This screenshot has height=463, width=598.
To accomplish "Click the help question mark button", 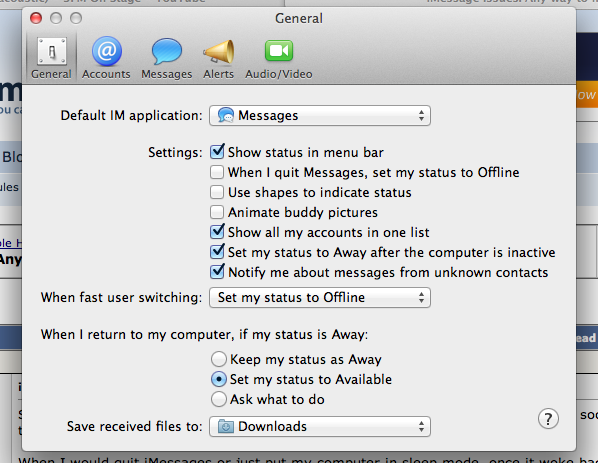I will click(x=548, y=419).
